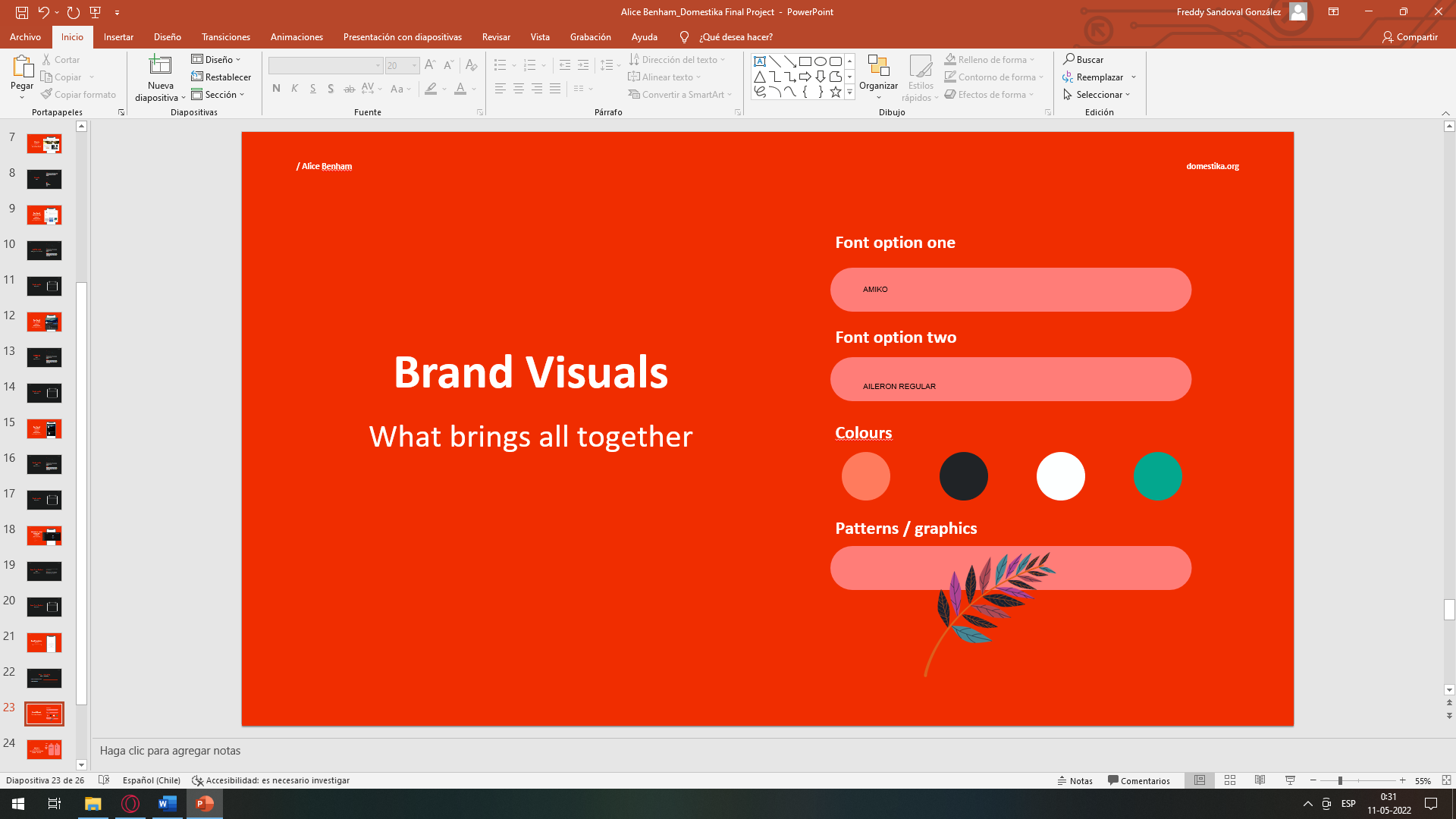Image resolution: width=1456 pixels, height=819 pixels.
Task: Open PowerPoint from the Windows taskbar
Action: [x=205, y=804]
